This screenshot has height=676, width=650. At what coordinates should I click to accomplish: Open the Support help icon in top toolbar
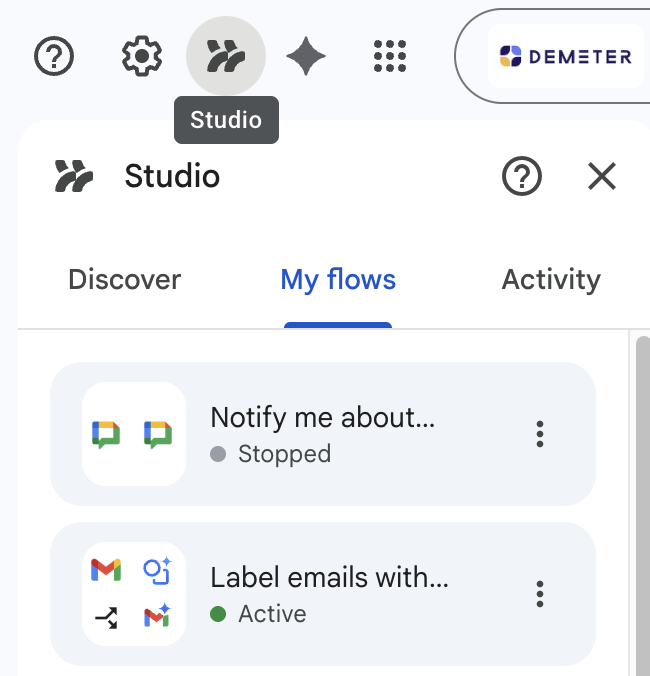click(x=54, y=57)
